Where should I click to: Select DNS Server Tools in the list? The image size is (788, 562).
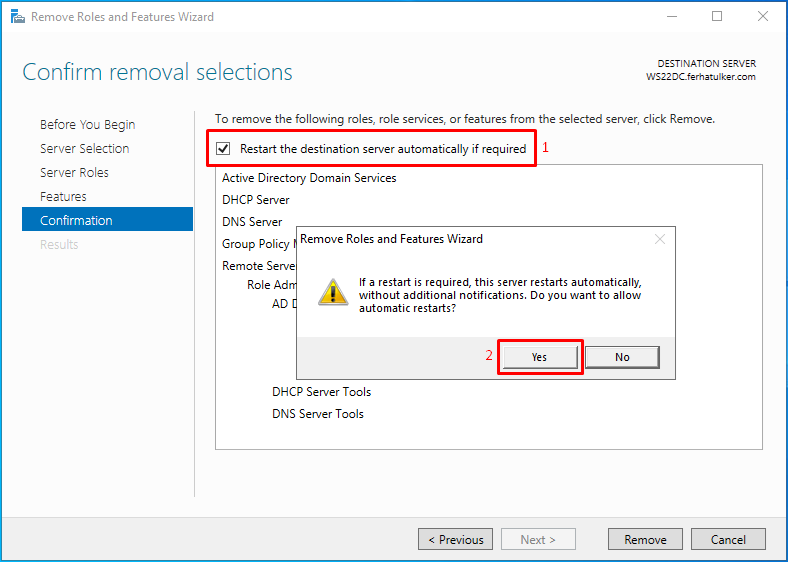coord(318,414)
